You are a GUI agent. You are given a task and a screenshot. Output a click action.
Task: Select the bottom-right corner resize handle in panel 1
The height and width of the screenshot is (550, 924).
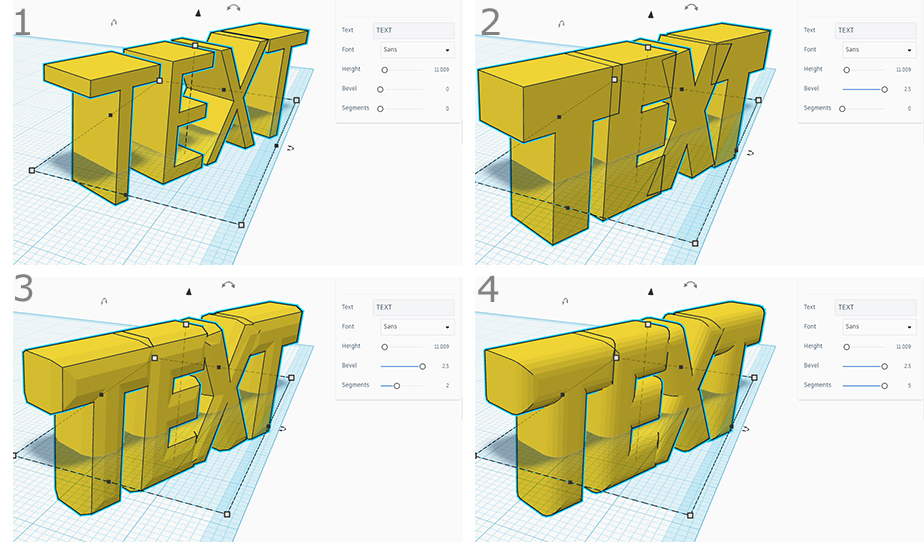point(241,225)
